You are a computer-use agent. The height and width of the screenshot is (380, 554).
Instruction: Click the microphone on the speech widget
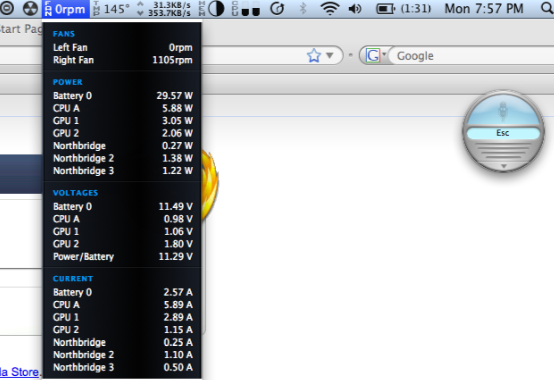click(503, 112)
